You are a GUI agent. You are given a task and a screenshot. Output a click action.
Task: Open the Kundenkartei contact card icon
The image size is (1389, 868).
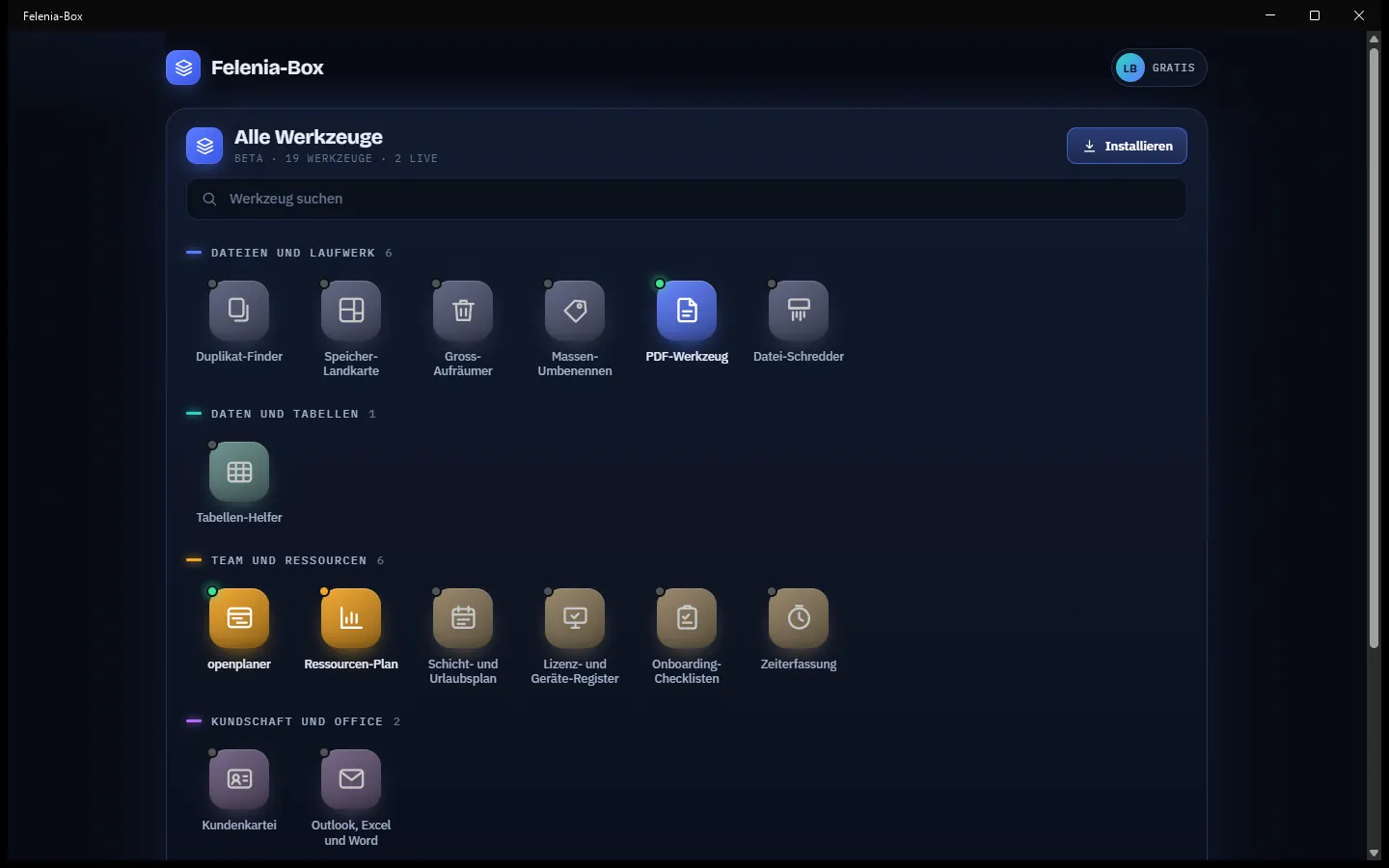point(239,779)
